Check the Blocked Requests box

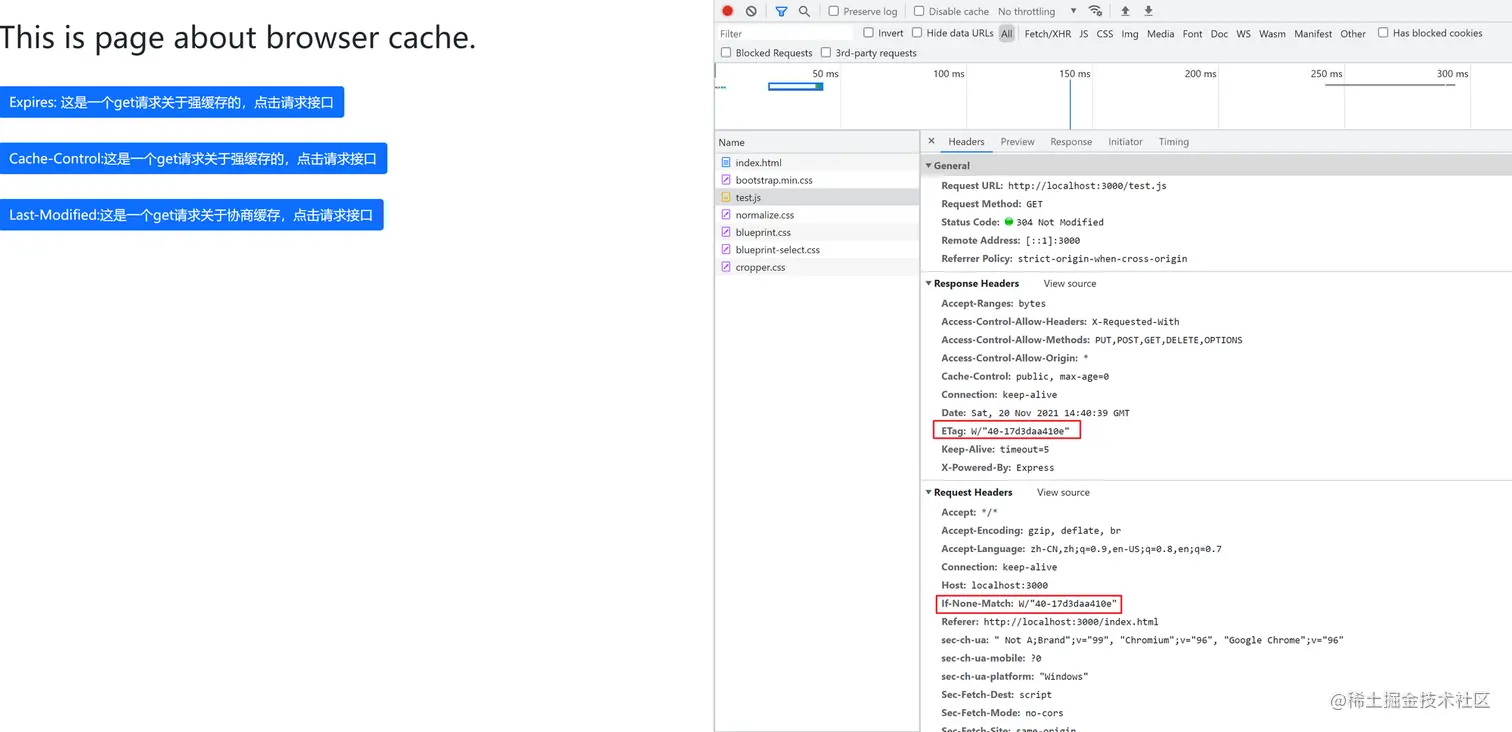726,53
